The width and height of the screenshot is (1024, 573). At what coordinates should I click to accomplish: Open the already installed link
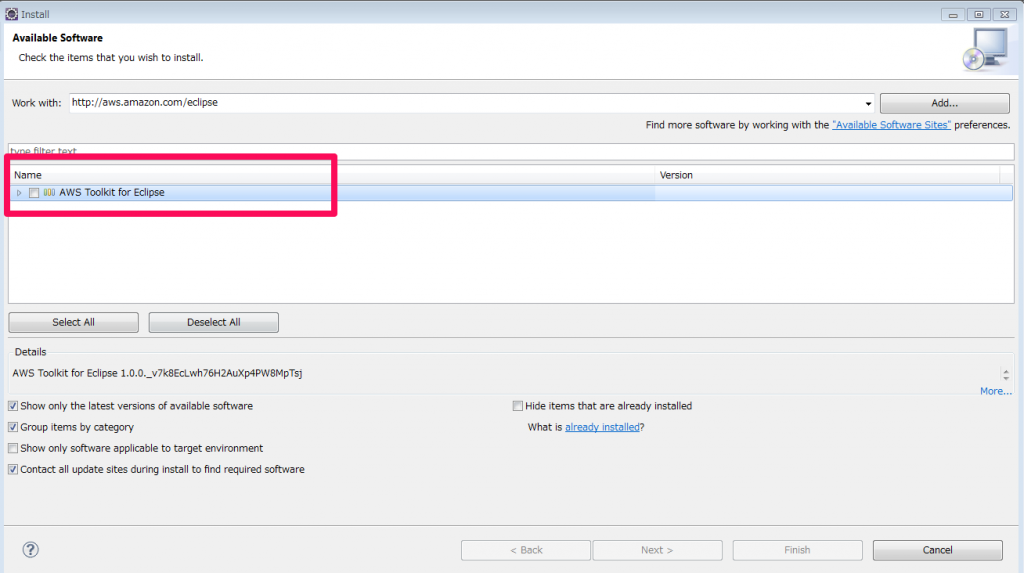(602, 427)
